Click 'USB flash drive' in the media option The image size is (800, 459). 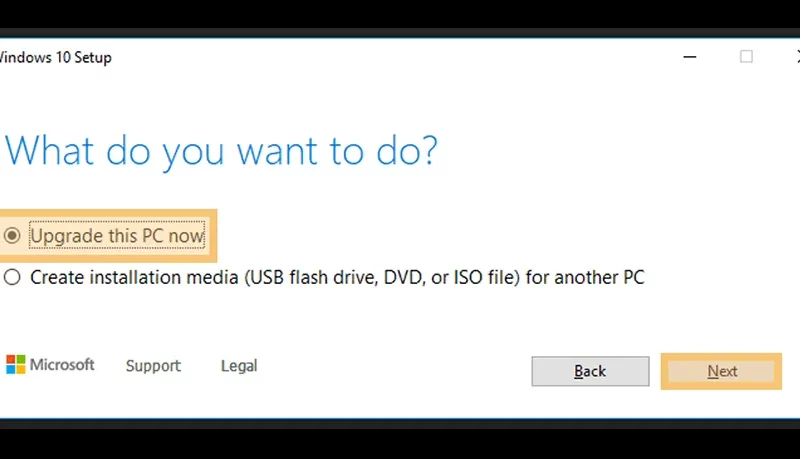tap(313, 277)
